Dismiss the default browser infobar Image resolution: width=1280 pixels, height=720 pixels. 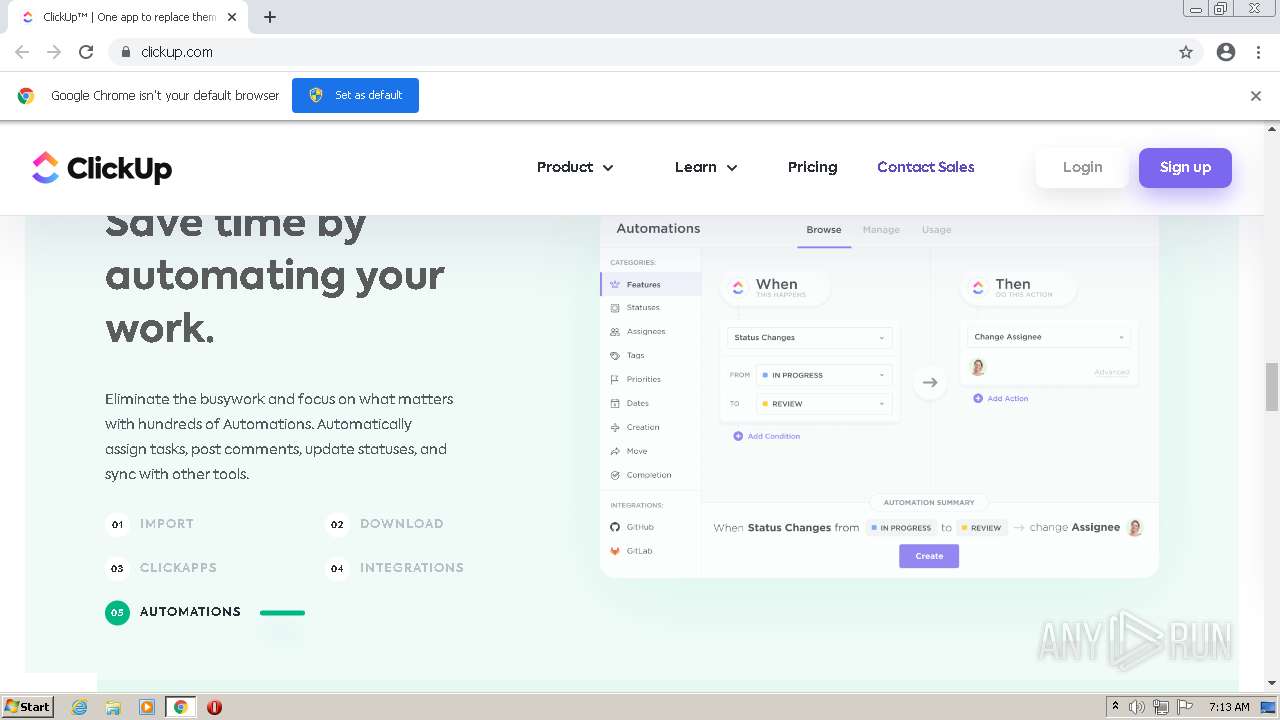click(1256, 96)
